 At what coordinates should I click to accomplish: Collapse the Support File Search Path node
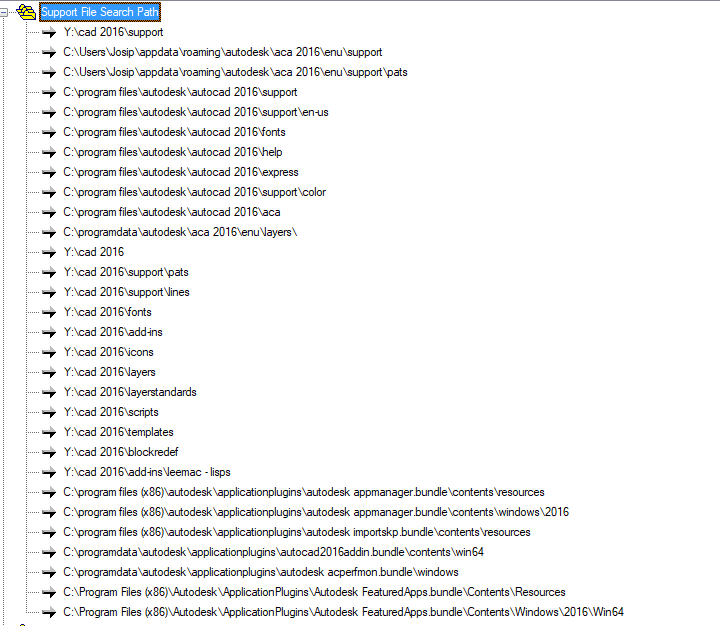3,12
